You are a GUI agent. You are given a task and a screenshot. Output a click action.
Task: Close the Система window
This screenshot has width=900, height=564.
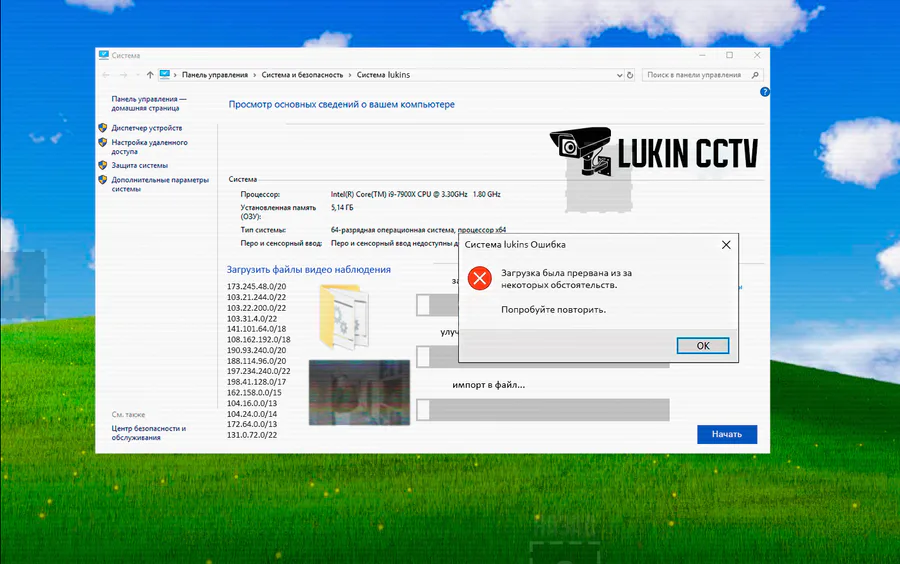pyautogui.click(x=757, y=55)
